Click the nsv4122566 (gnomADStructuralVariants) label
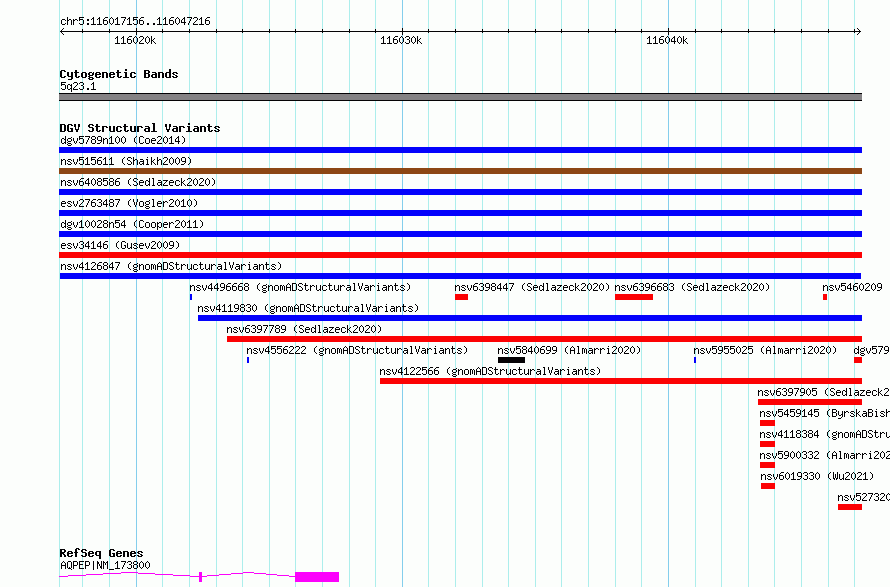Viewport: 890px width, 587px height. click(490, 371)
